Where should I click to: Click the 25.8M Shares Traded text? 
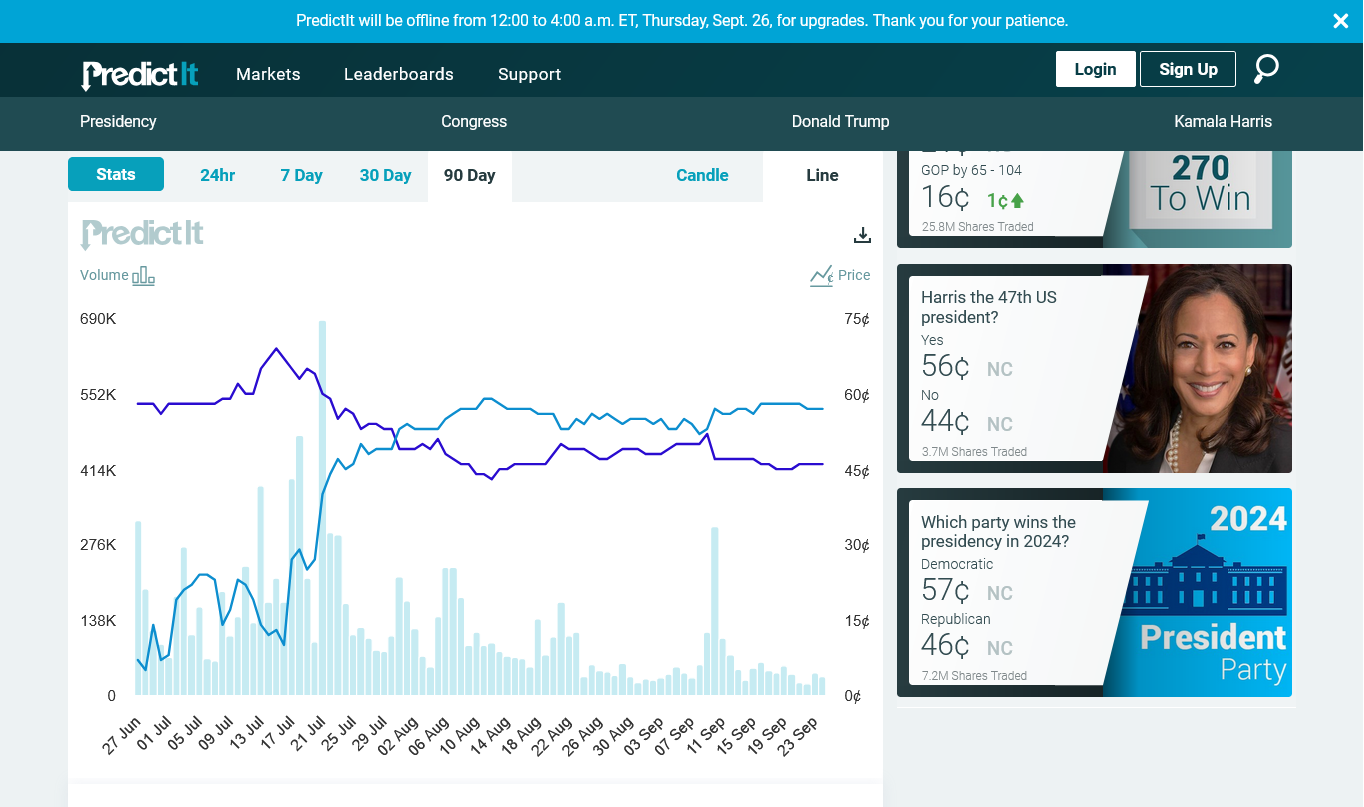coord(978,227)
